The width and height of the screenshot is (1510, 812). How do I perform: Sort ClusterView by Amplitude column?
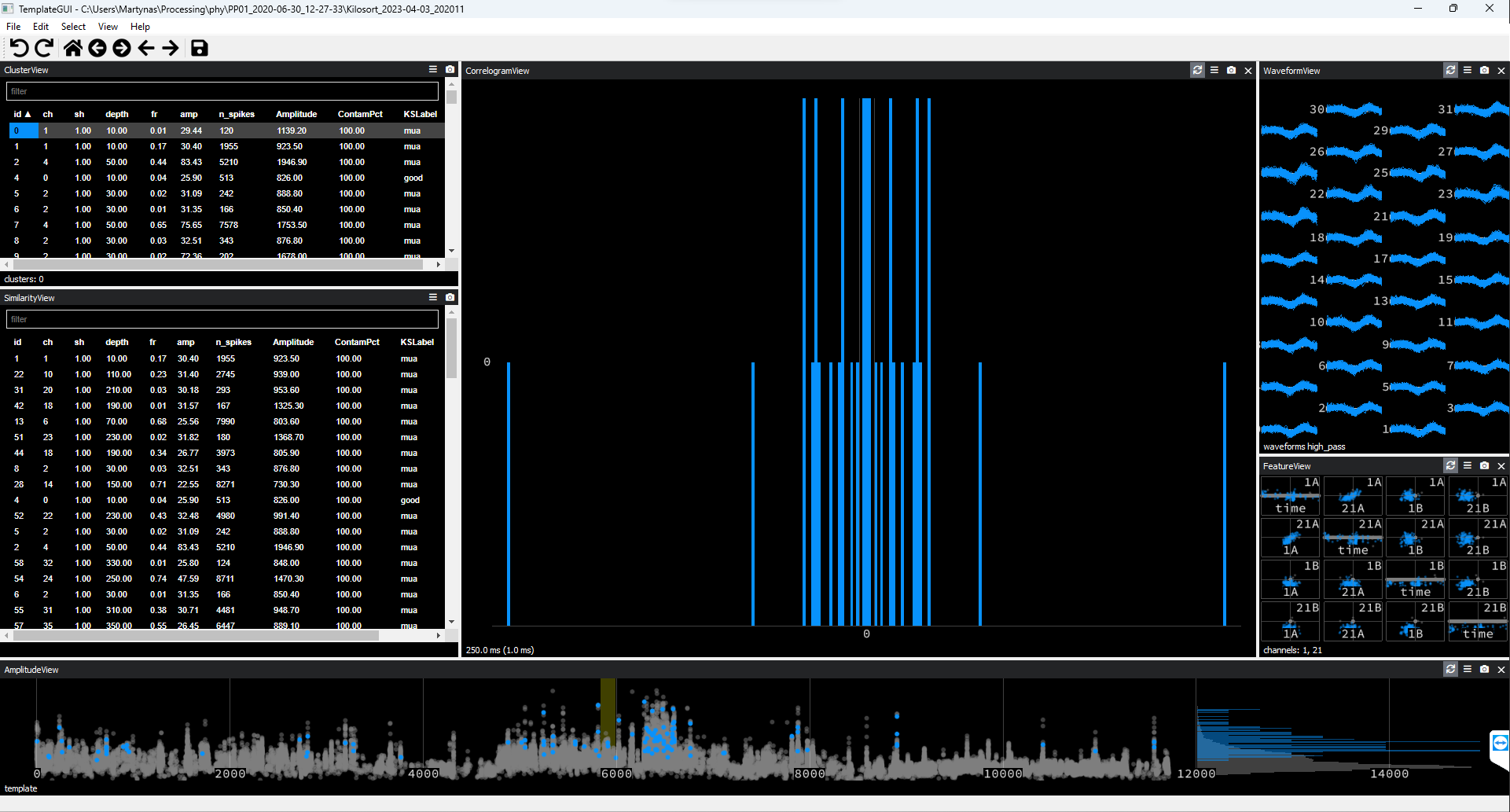point(296,114)
